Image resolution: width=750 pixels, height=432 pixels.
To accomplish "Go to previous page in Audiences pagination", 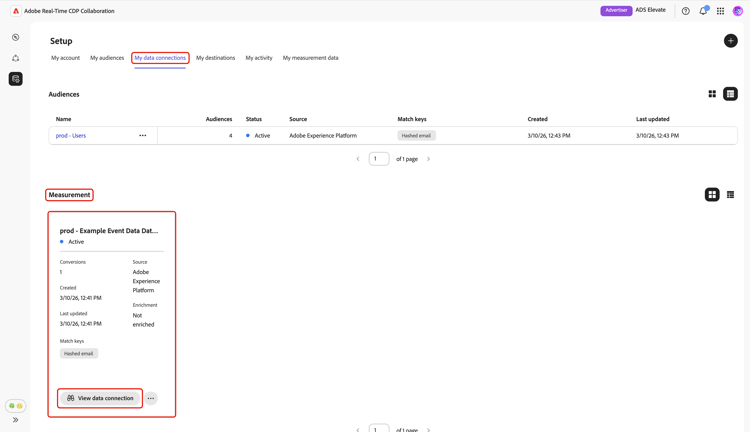I will 358,159.
